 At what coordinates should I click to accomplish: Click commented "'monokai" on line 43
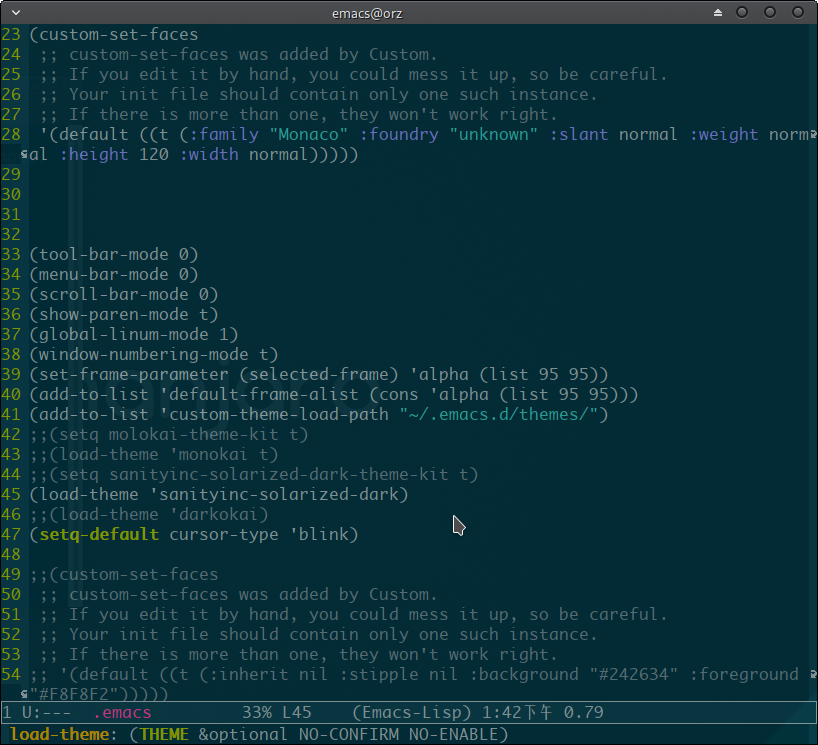pos(209,454)
